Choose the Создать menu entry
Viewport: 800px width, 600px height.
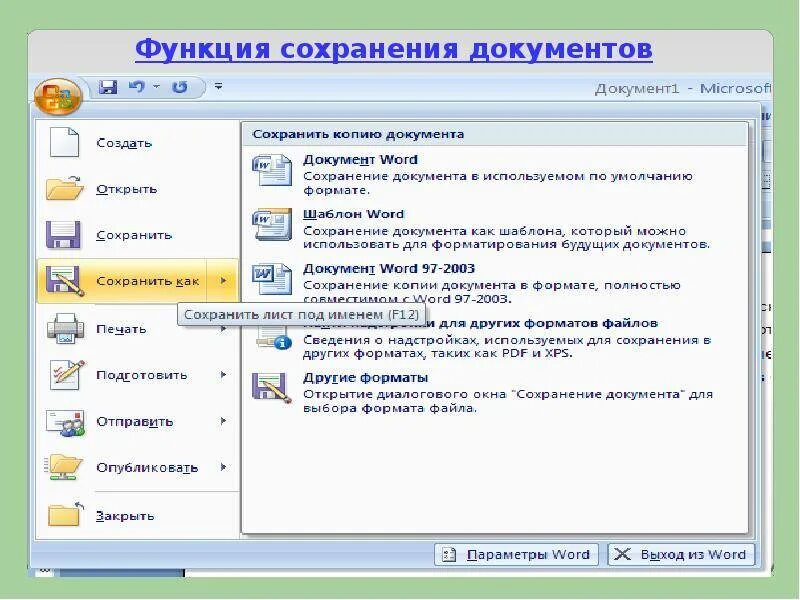coord(138,143)
